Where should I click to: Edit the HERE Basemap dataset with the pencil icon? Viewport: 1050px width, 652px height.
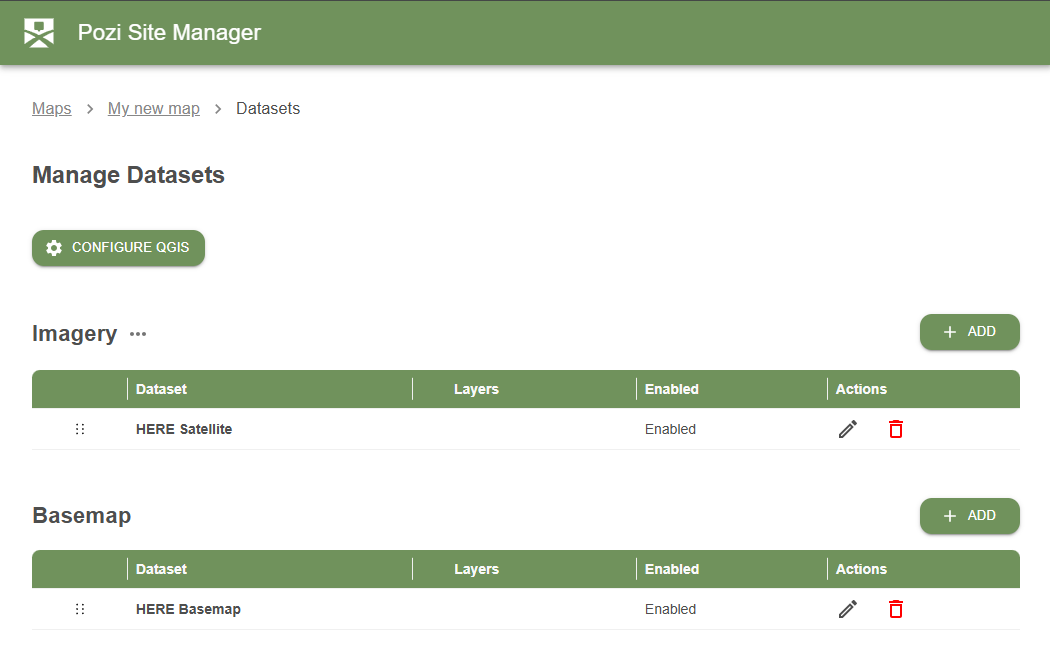(847, 608)
